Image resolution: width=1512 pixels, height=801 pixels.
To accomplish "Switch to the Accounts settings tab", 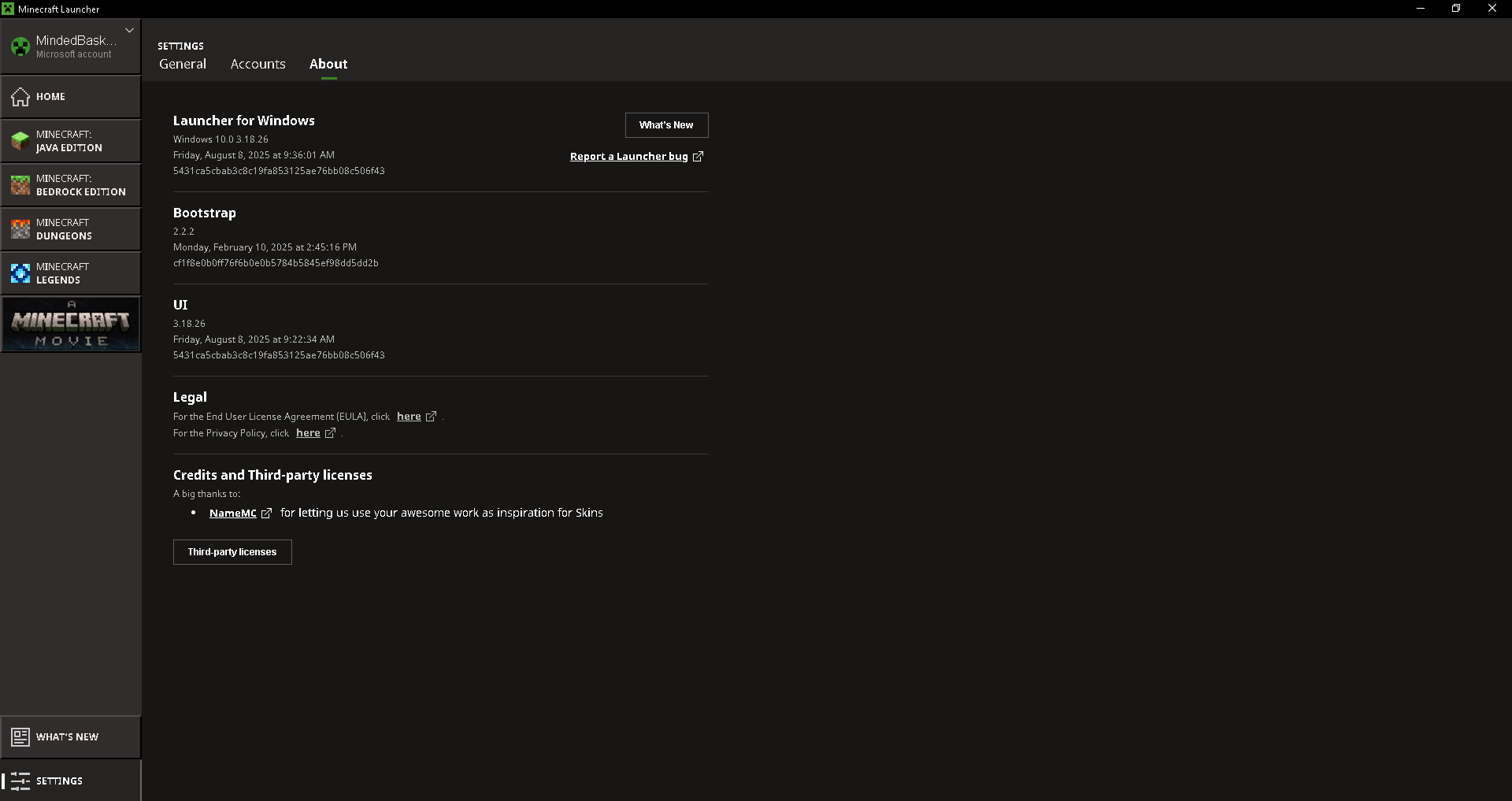I will [258, 64].
